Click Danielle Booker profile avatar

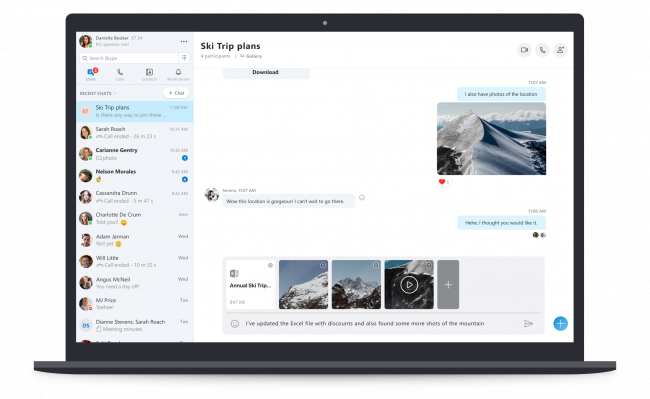pyautogui.click(x=86, y=41)
